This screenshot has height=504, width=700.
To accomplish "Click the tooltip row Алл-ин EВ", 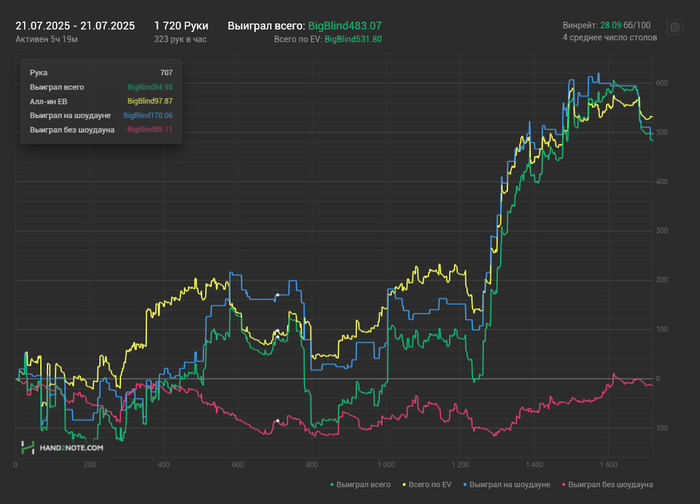I will coord(101,101).
